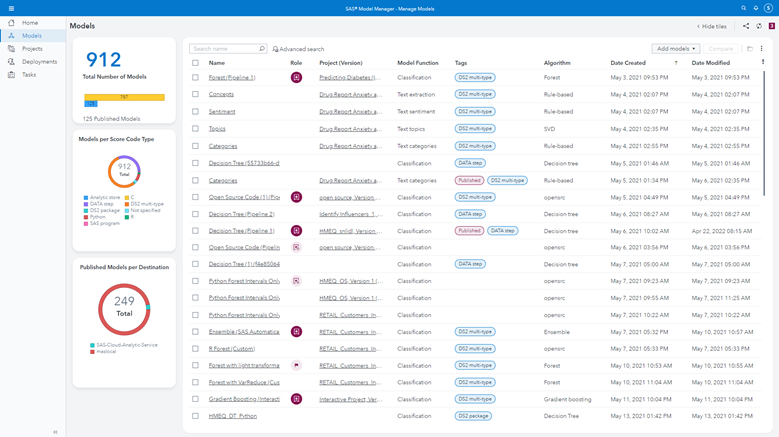
Task: Open the vertical ellipsis more-actions menu
Action: [x=762, y=48]
